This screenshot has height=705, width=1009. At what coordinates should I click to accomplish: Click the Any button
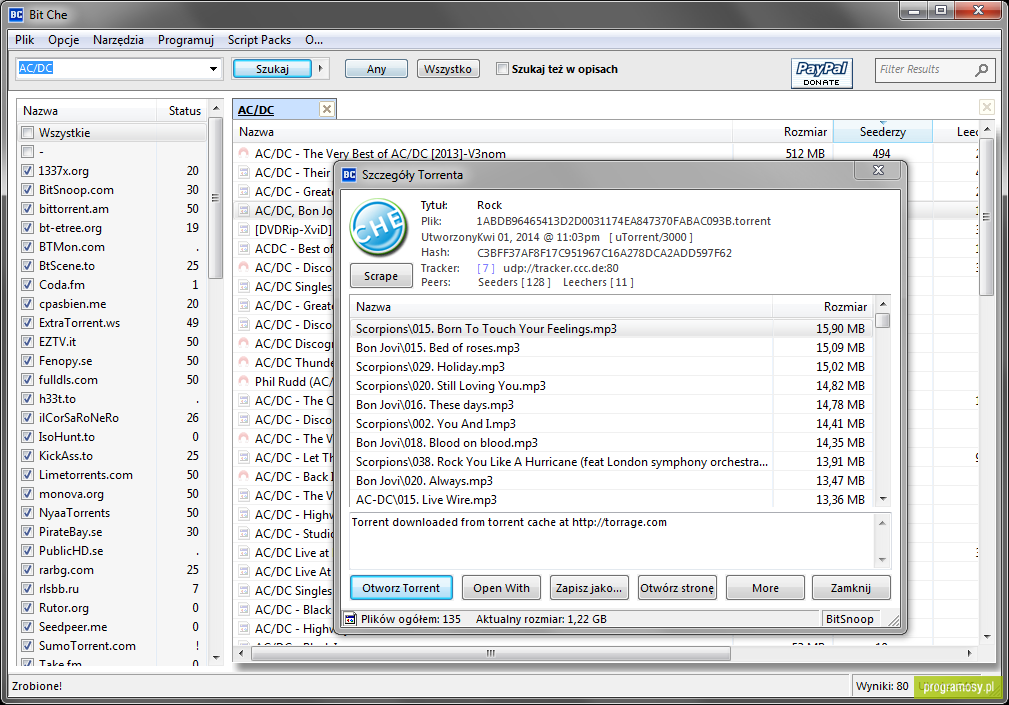pyautogui.click(x=376, y=69)
